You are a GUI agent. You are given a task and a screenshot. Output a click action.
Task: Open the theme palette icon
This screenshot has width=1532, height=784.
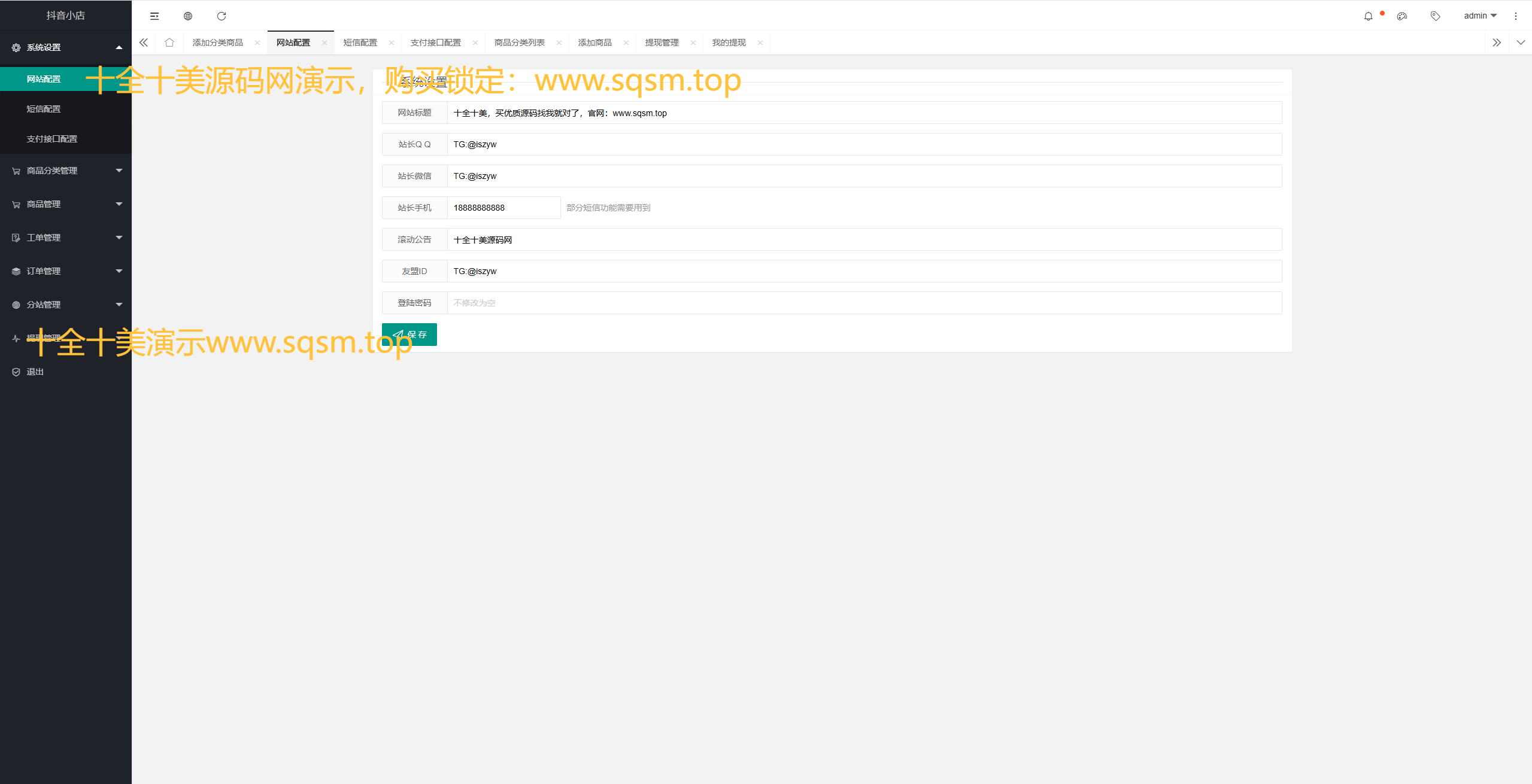point(1402,16)
